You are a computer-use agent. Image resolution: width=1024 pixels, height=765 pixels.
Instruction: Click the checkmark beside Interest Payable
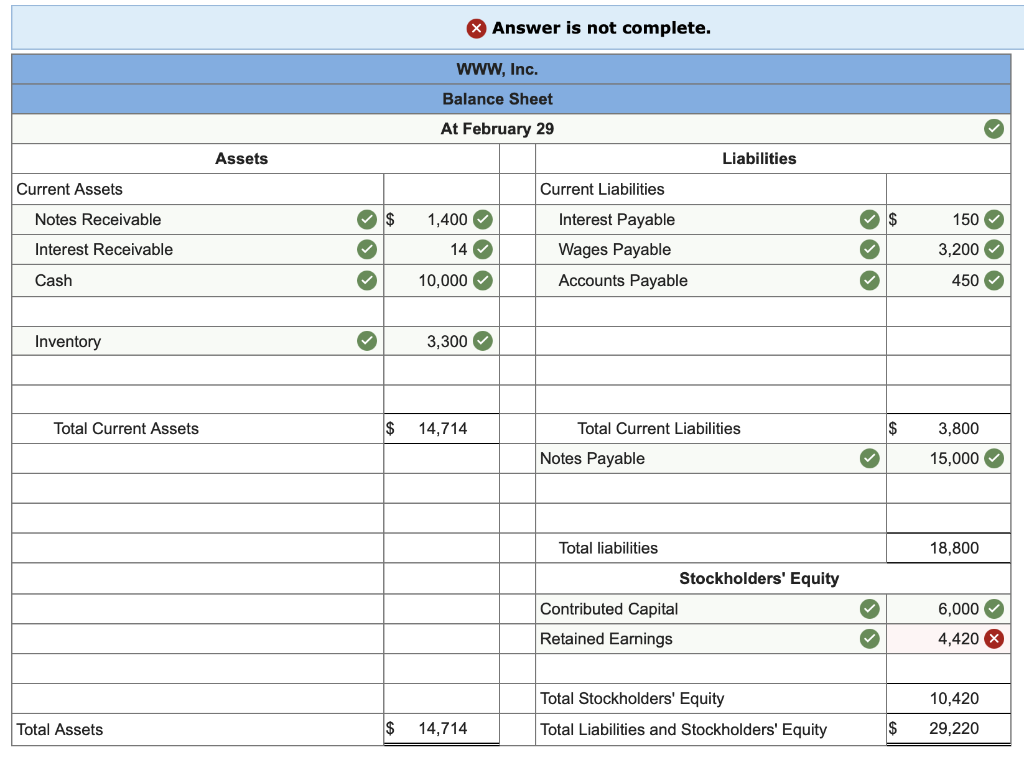tap(869, 219)
